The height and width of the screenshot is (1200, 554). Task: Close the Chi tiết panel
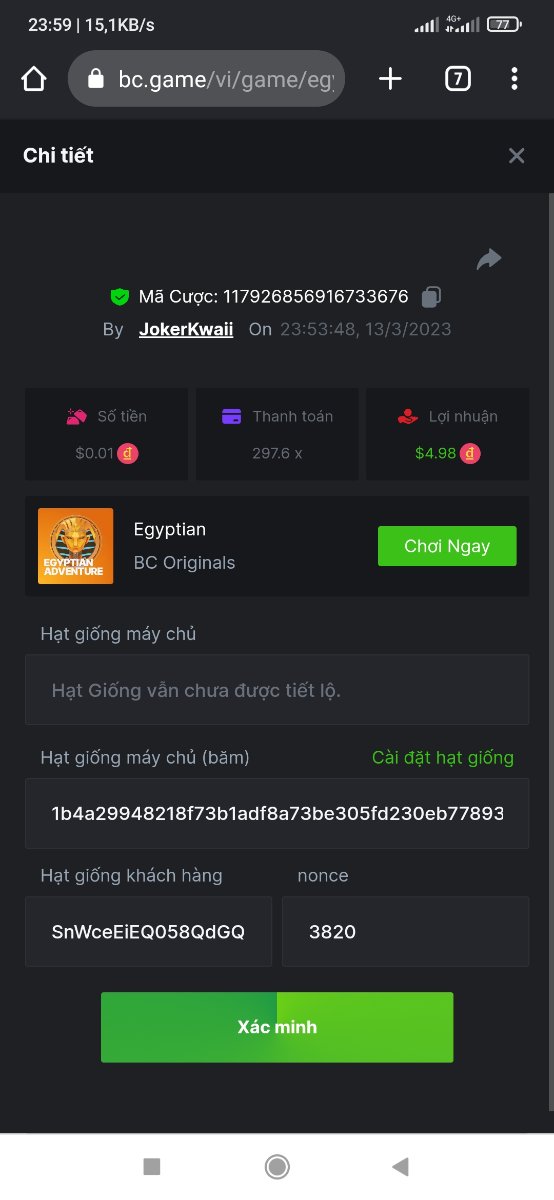tap(516, 155)
